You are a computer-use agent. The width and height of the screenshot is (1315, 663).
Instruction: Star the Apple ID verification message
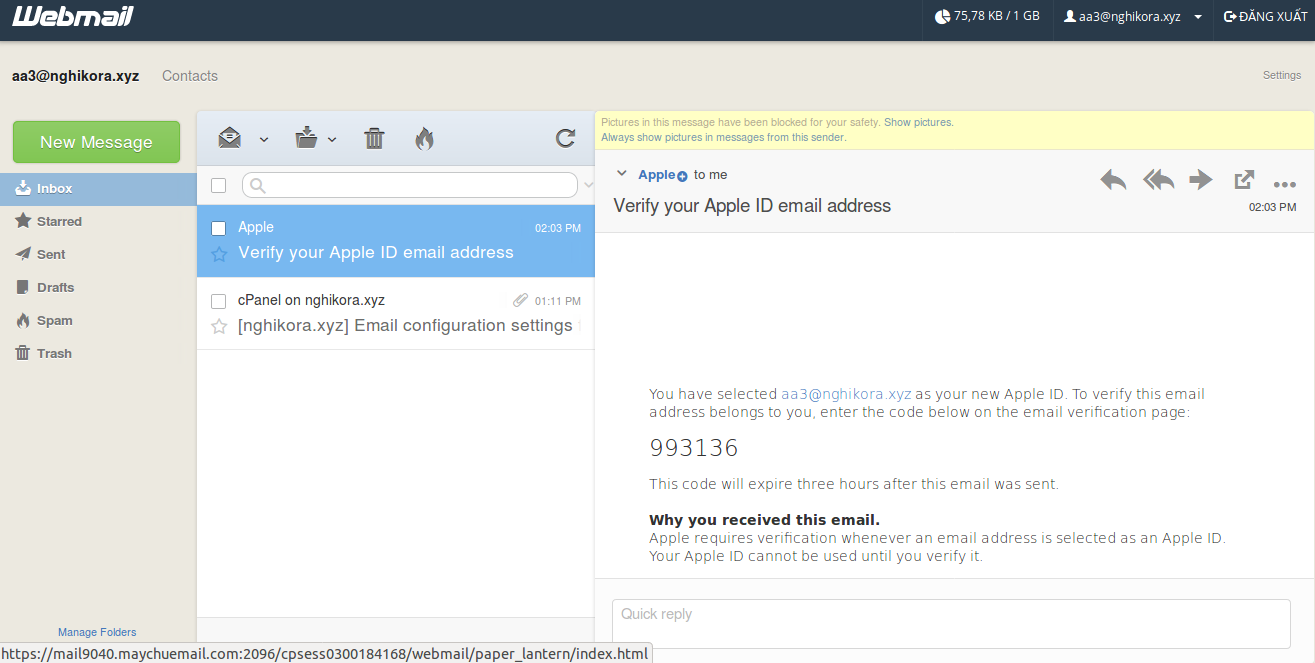coord(219,254)
